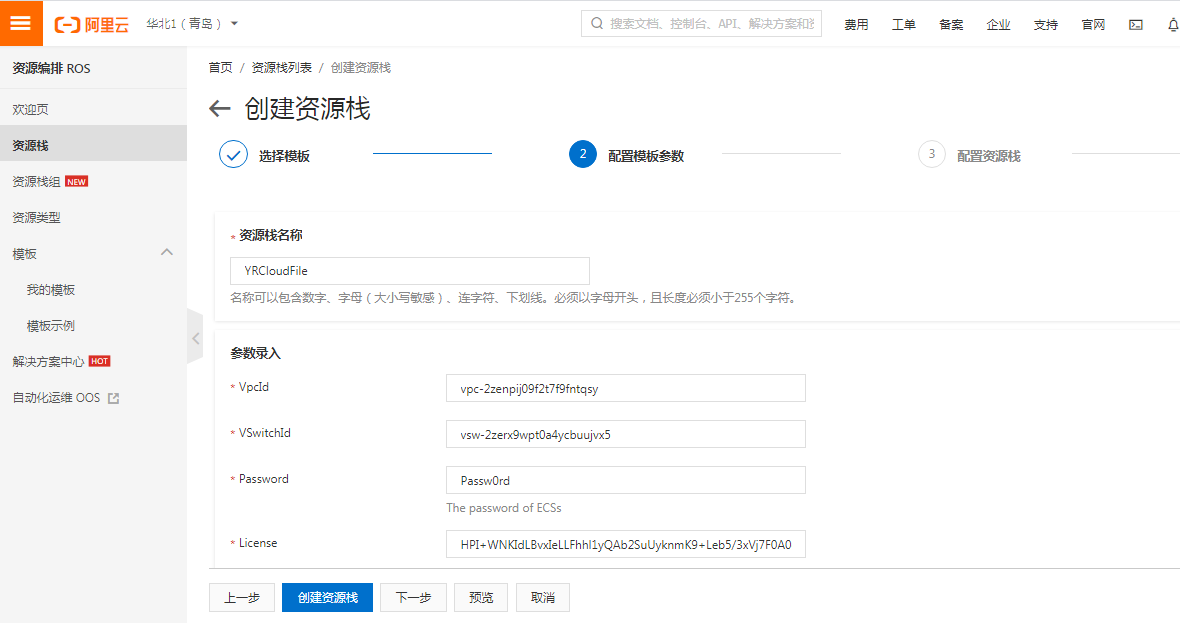Image resolution: width=1180 pixels, height=623 pixels.
Task: Click the 预览 button
Action: click(x=481, y=597)
